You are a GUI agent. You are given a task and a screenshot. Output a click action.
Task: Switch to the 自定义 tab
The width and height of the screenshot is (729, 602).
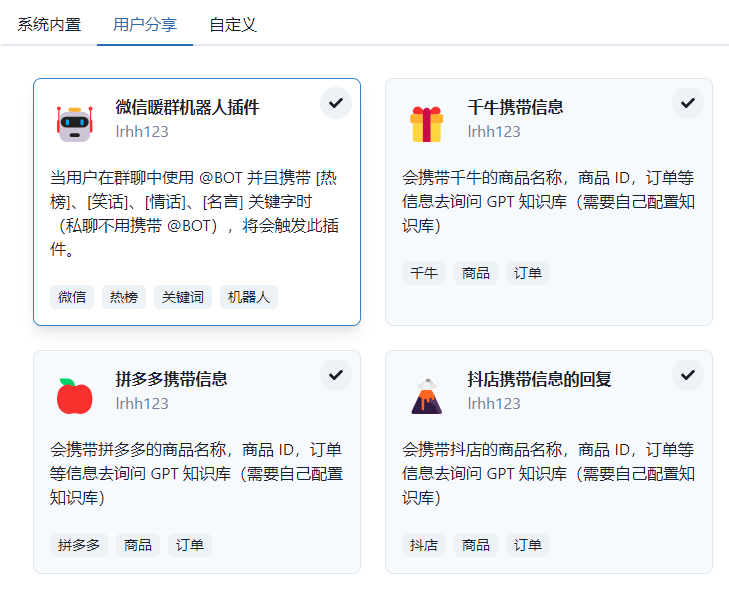pyautogui.click(x=233, y=24)
